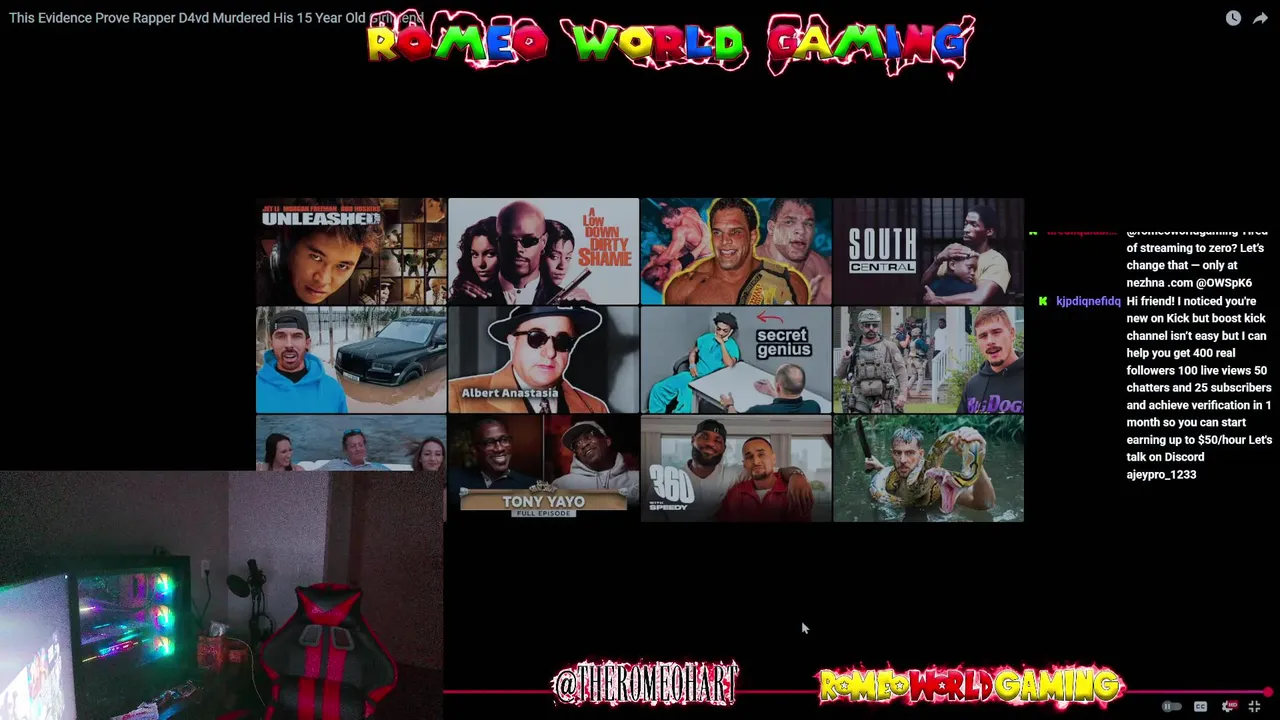Open the Albert Anastasia video thumbnail
Screen dimensions: 1280x720
[x=543, y=360]
